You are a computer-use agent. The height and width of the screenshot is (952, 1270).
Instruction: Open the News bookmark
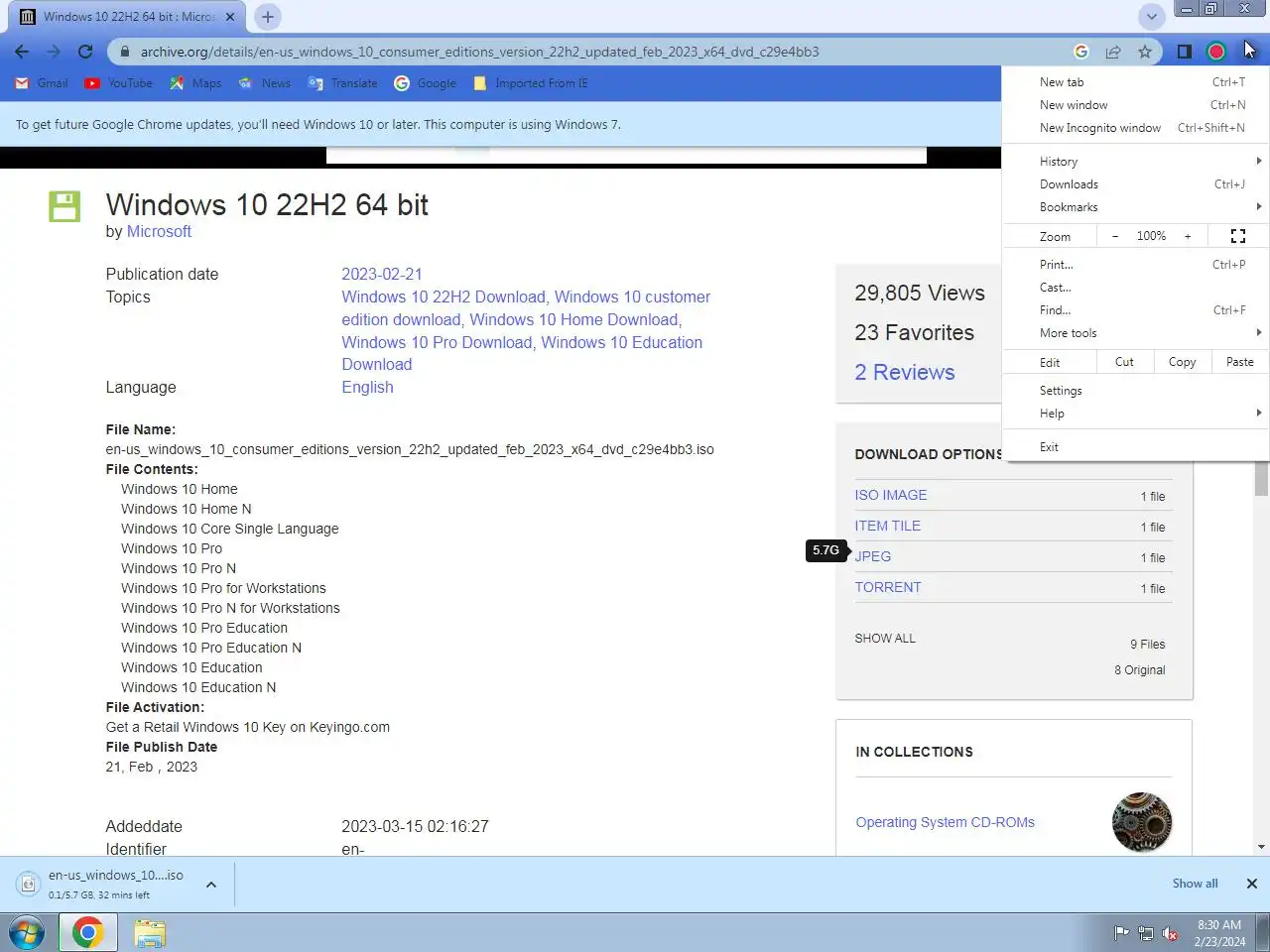[x=265, y=83]
